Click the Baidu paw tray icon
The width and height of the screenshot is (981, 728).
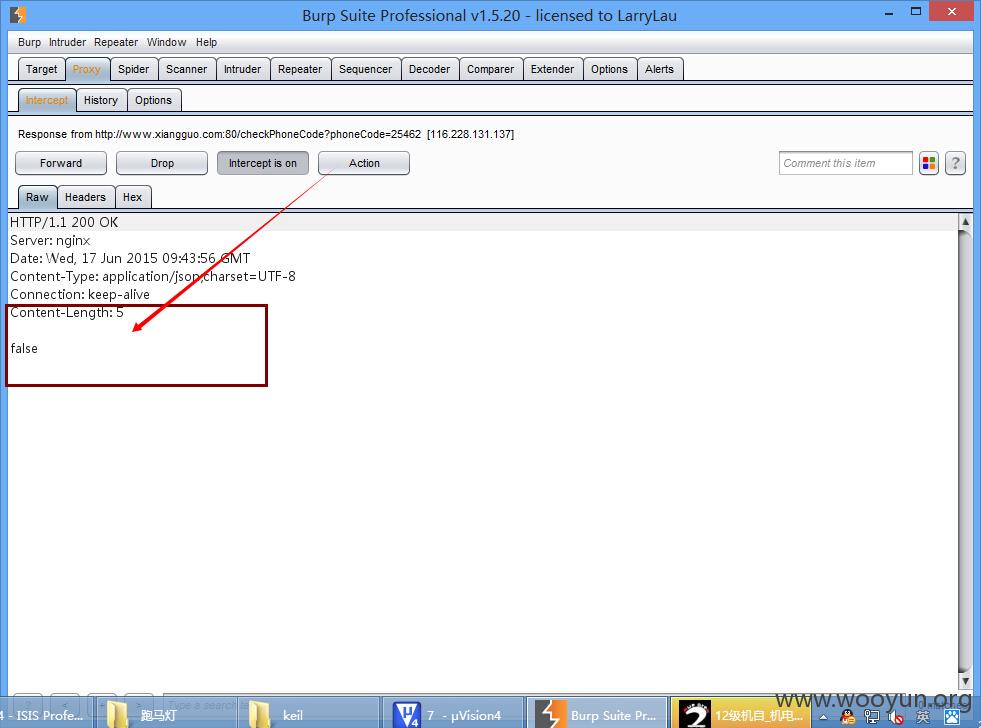(952, 717)
